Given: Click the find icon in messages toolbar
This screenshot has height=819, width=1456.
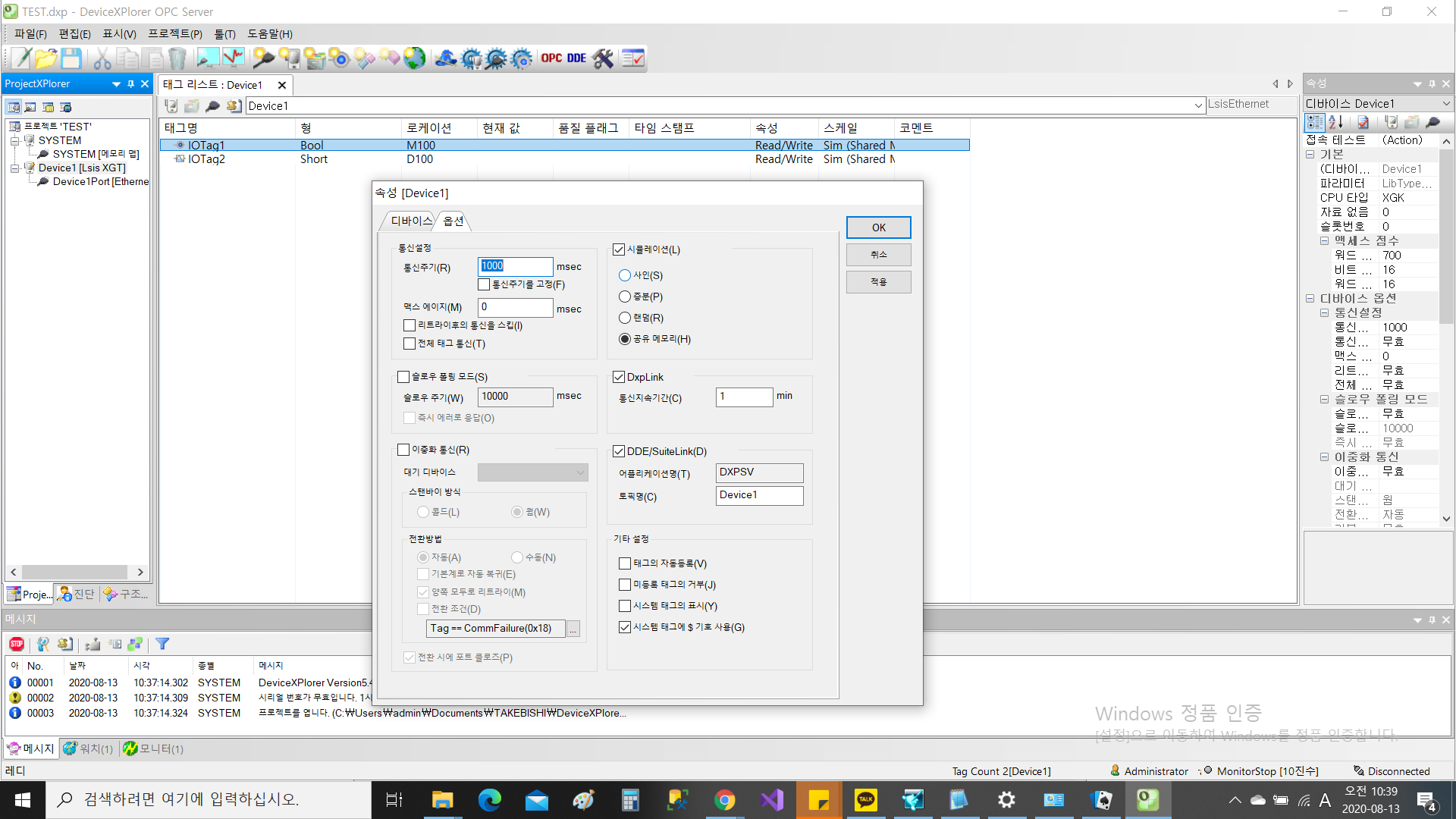Looking at the screenshot, I should click(x=43, y=644).
